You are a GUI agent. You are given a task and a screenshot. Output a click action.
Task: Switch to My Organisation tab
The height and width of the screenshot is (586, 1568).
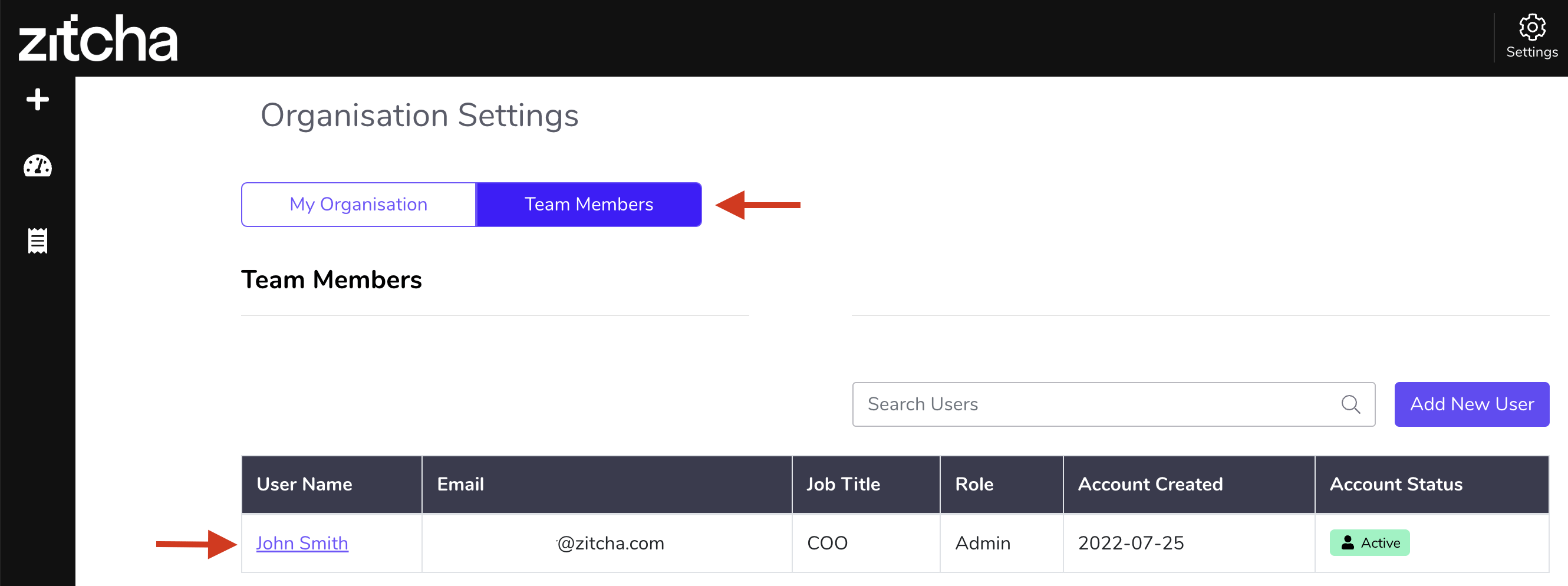(358, 205)
